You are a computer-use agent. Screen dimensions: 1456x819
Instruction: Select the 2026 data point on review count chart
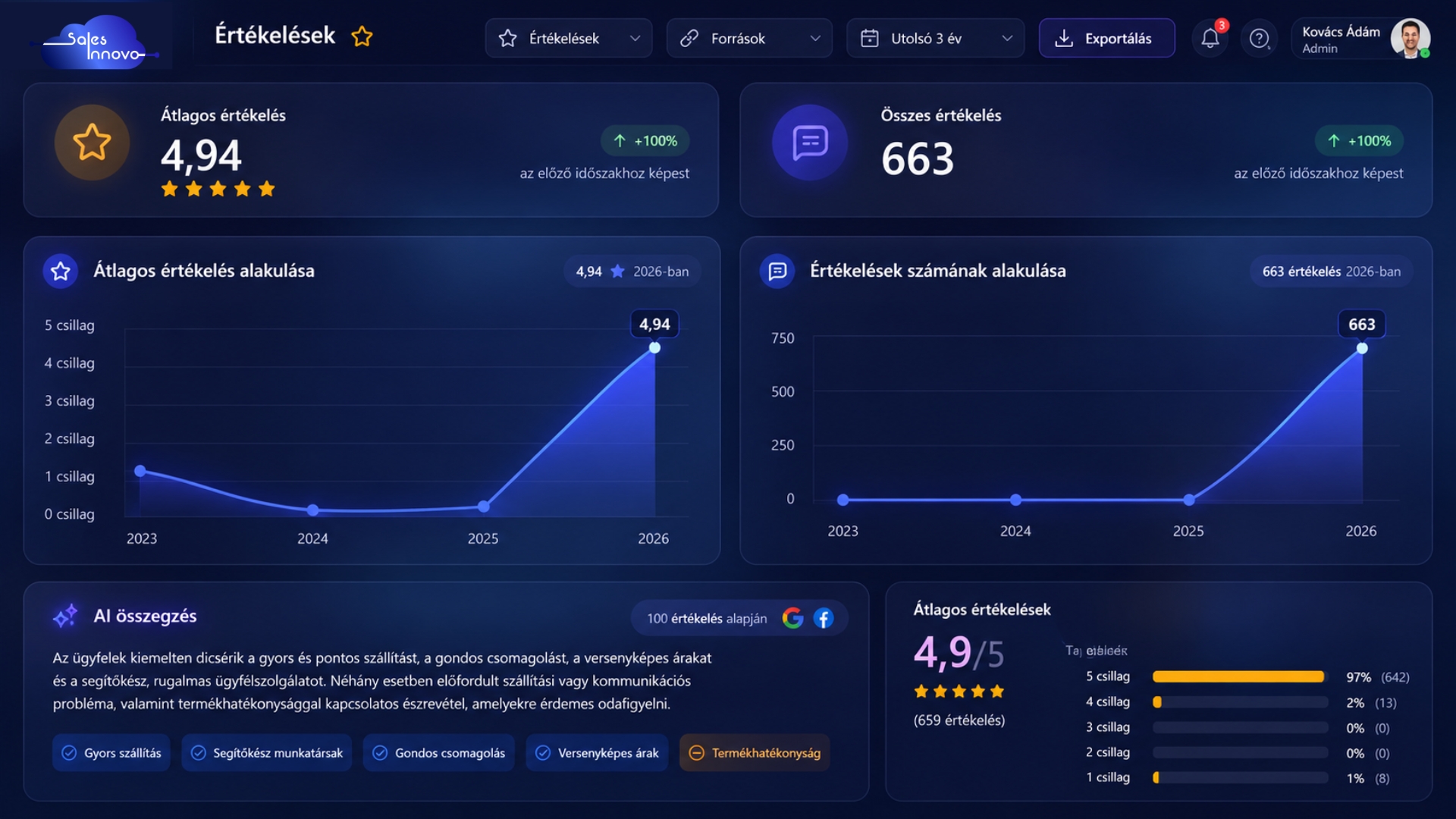(x=1362, y=348)
